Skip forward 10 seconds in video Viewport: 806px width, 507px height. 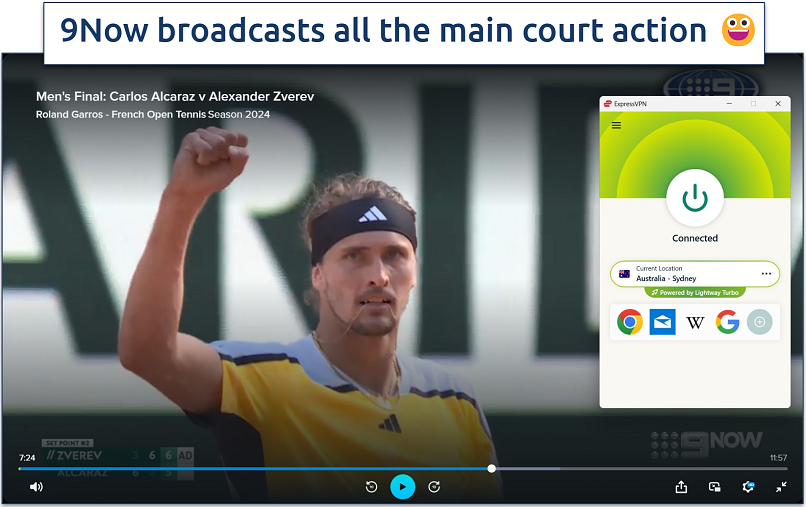click(434, 486)
